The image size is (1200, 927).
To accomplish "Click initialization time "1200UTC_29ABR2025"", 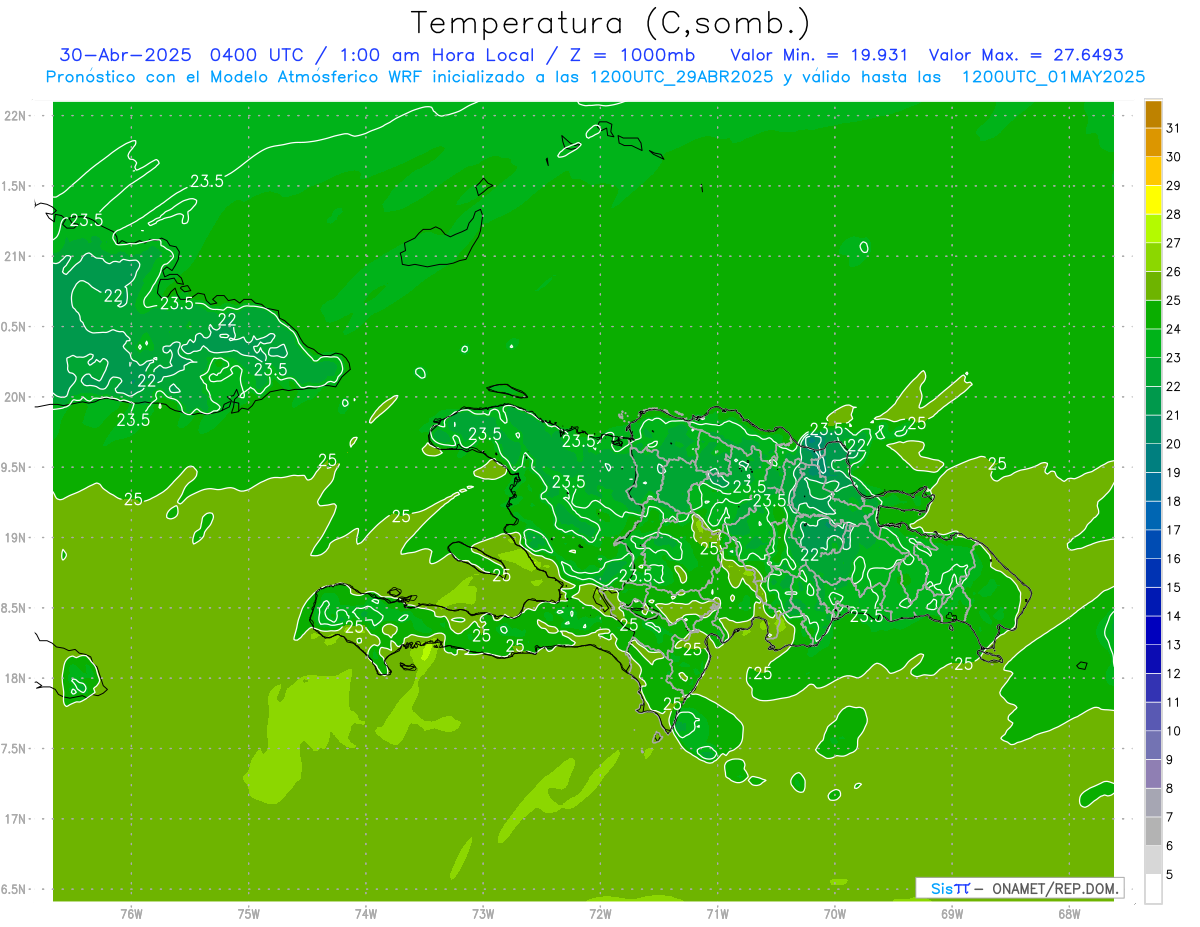I will click(x=681, y=77).
